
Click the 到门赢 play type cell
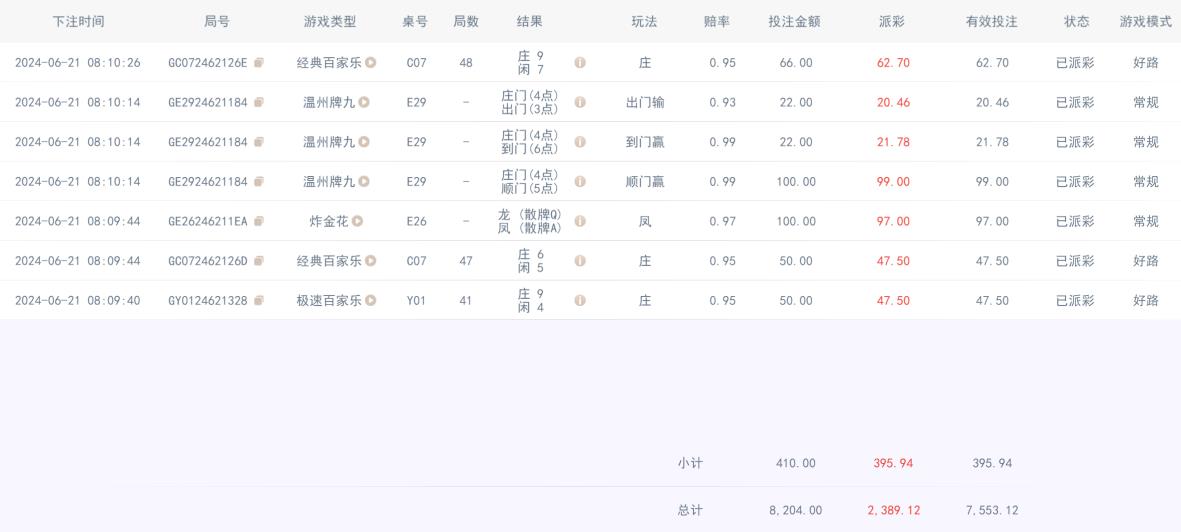click(645, 142)
